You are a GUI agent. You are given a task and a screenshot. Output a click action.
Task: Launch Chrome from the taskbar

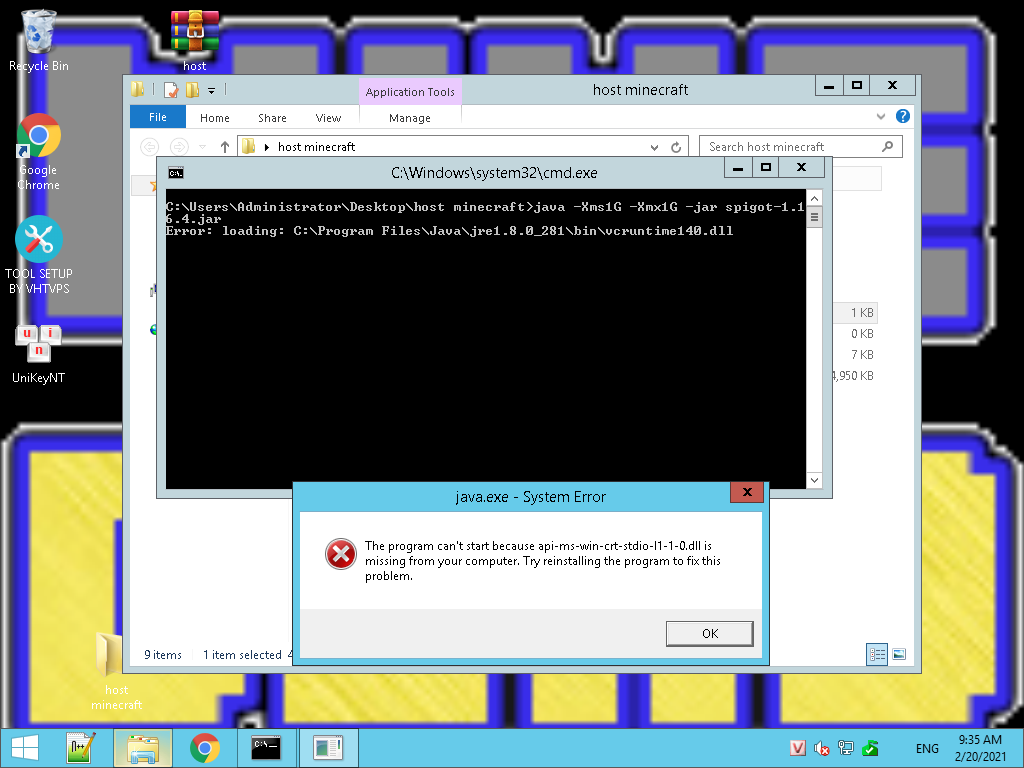pos(204,748)
